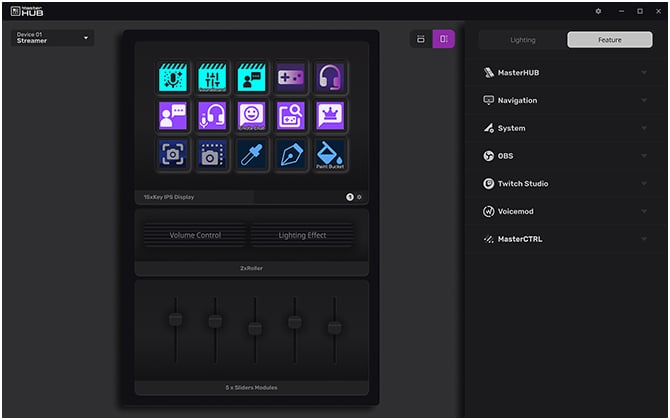Screen dimensions: 670x420
Task: Open settings gear in title bar
Action: [x=598, y=11]
